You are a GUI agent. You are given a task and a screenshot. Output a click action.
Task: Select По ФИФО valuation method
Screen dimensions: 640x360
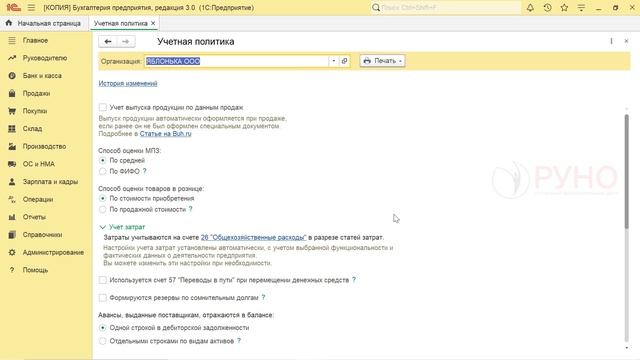tap(102, 171)
